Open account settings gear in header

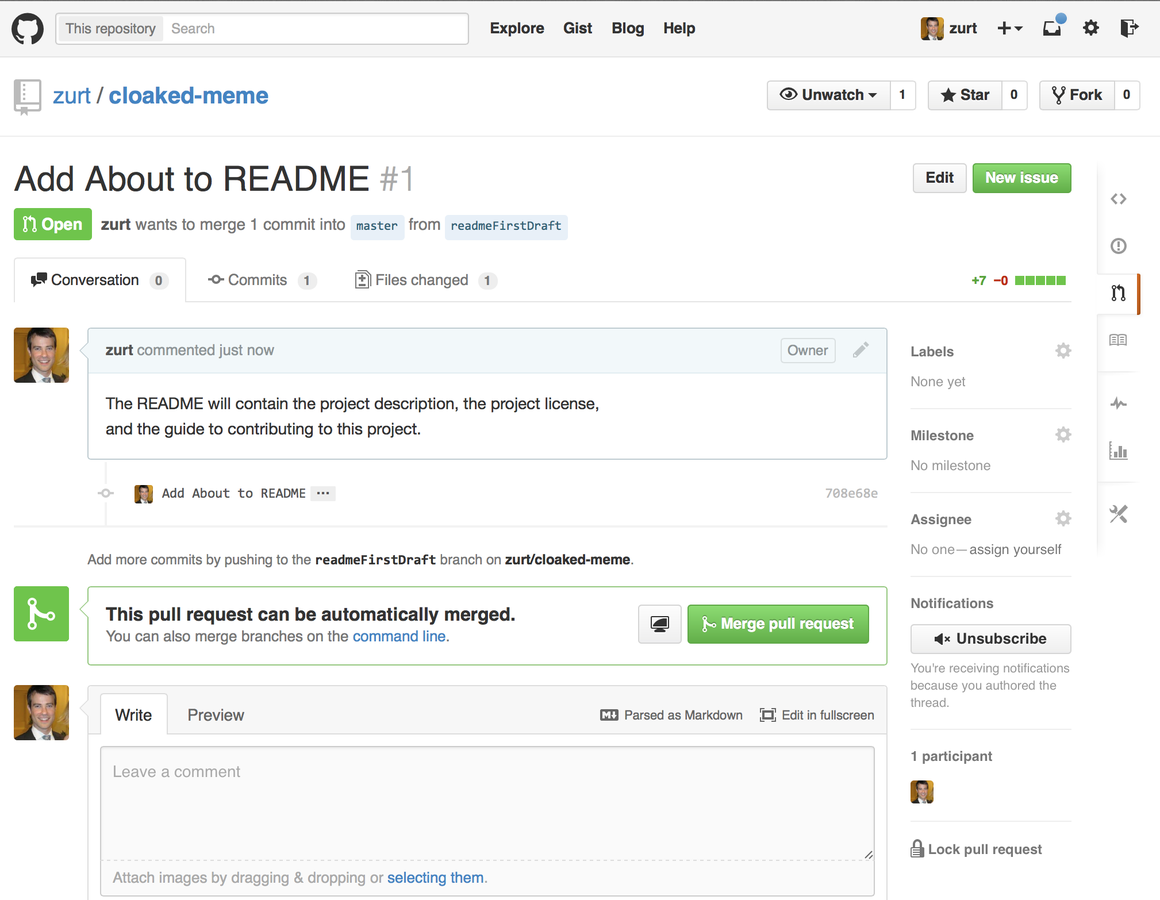tap(1090, 28)
